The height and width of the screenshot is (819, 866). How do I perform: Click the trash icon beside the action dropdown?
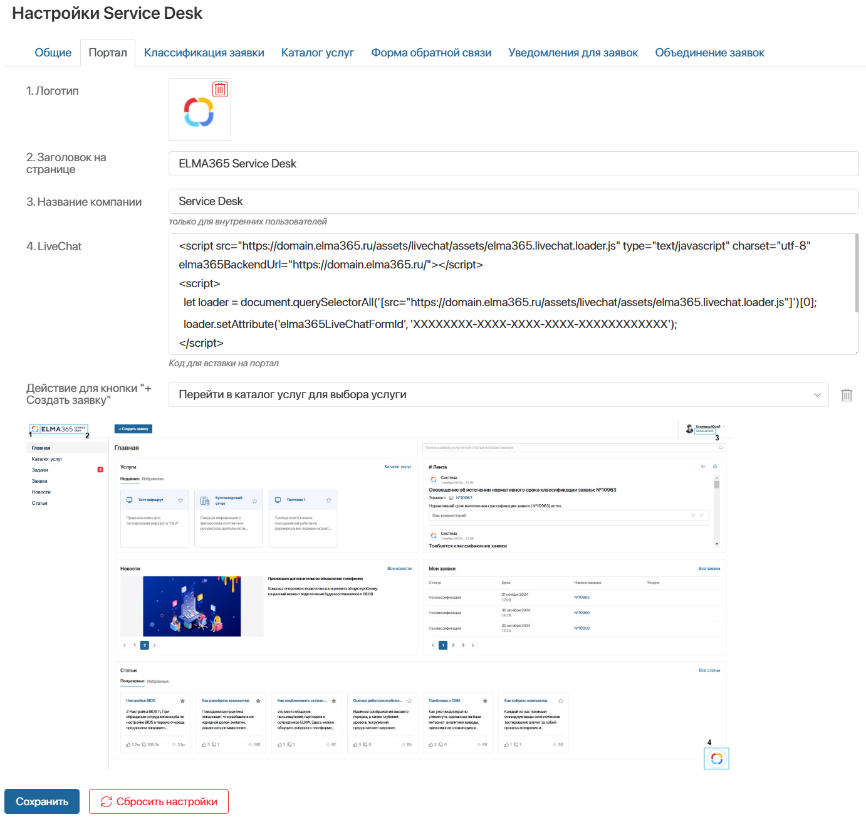[845, 394]
